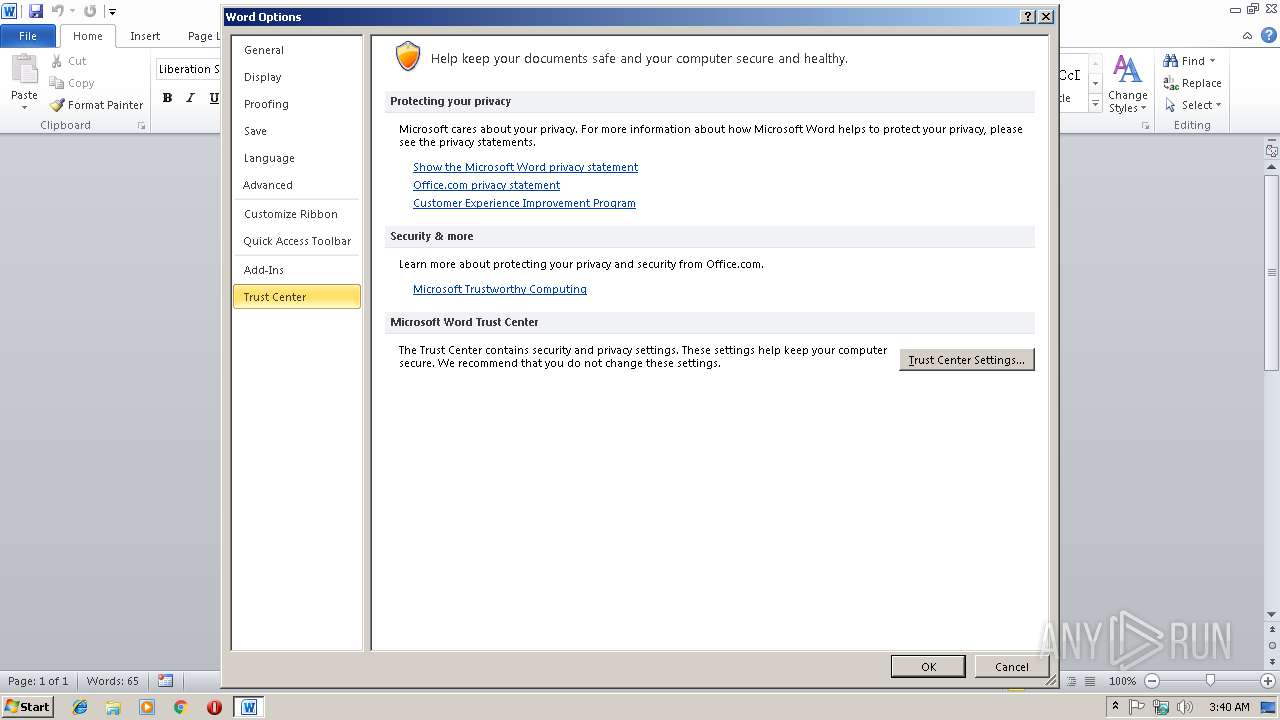This screenshot has height=720, width=1280.
Task: Open Microsoft Word Help blue icon
Action: point(1268,36)
